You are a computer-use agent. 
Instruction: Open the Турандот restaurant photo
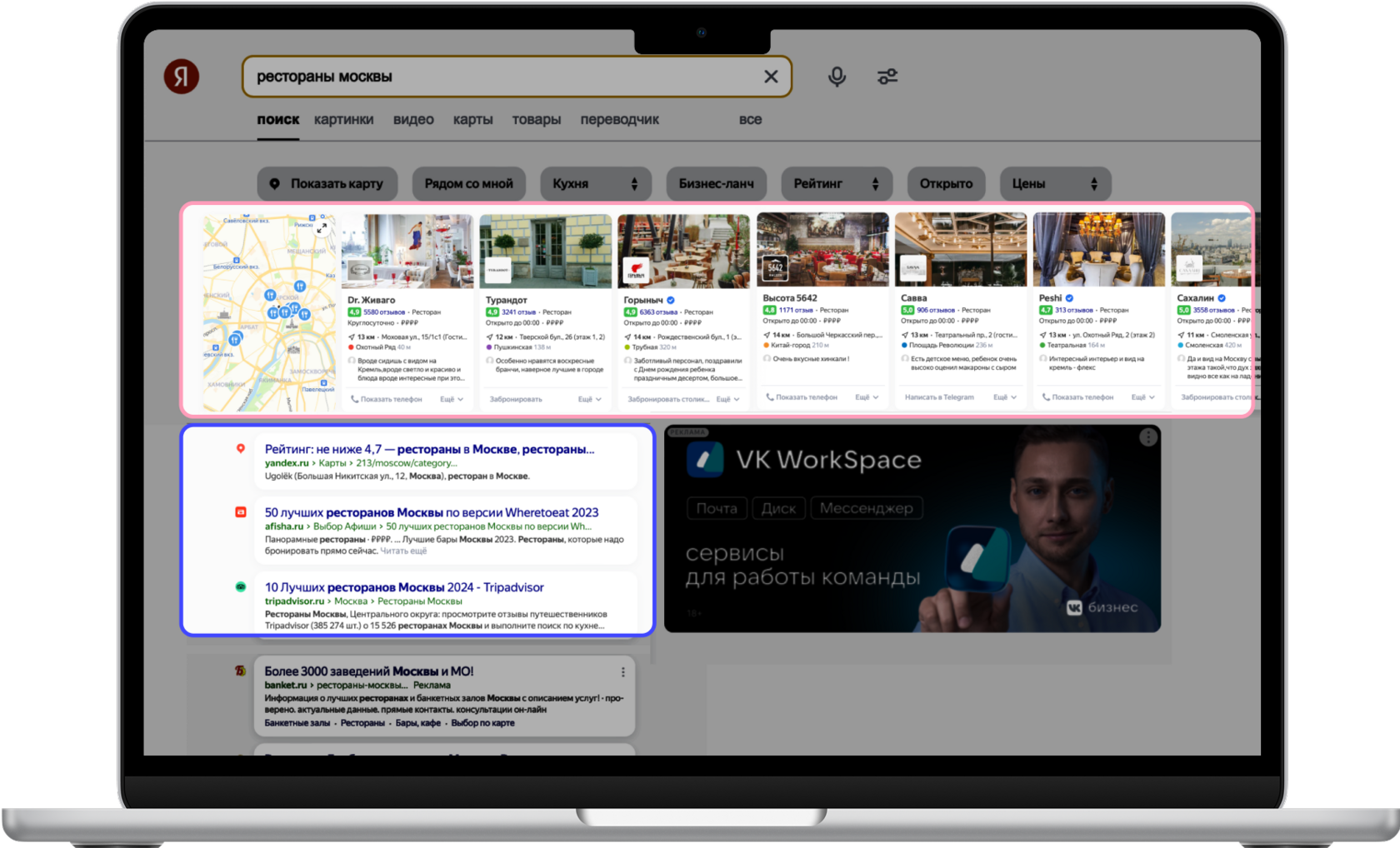pos(546,251)
